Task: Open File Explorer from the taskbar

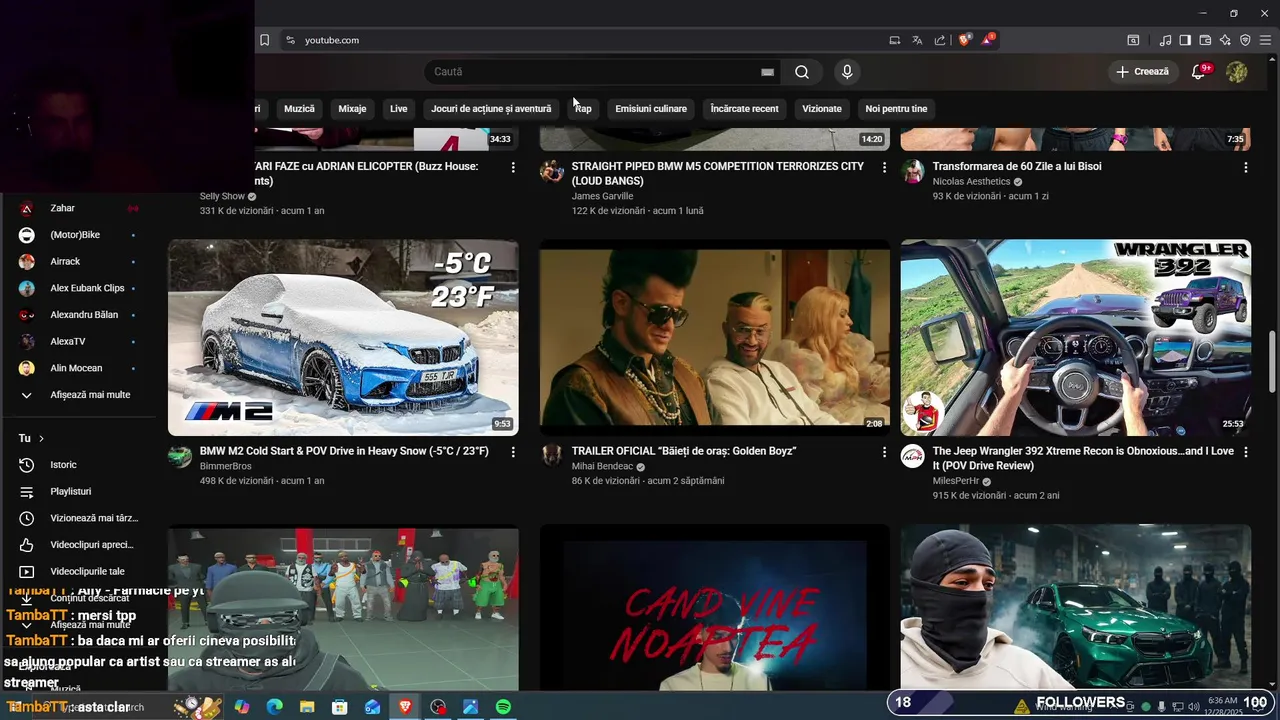Action: click(x=307, y=707)
